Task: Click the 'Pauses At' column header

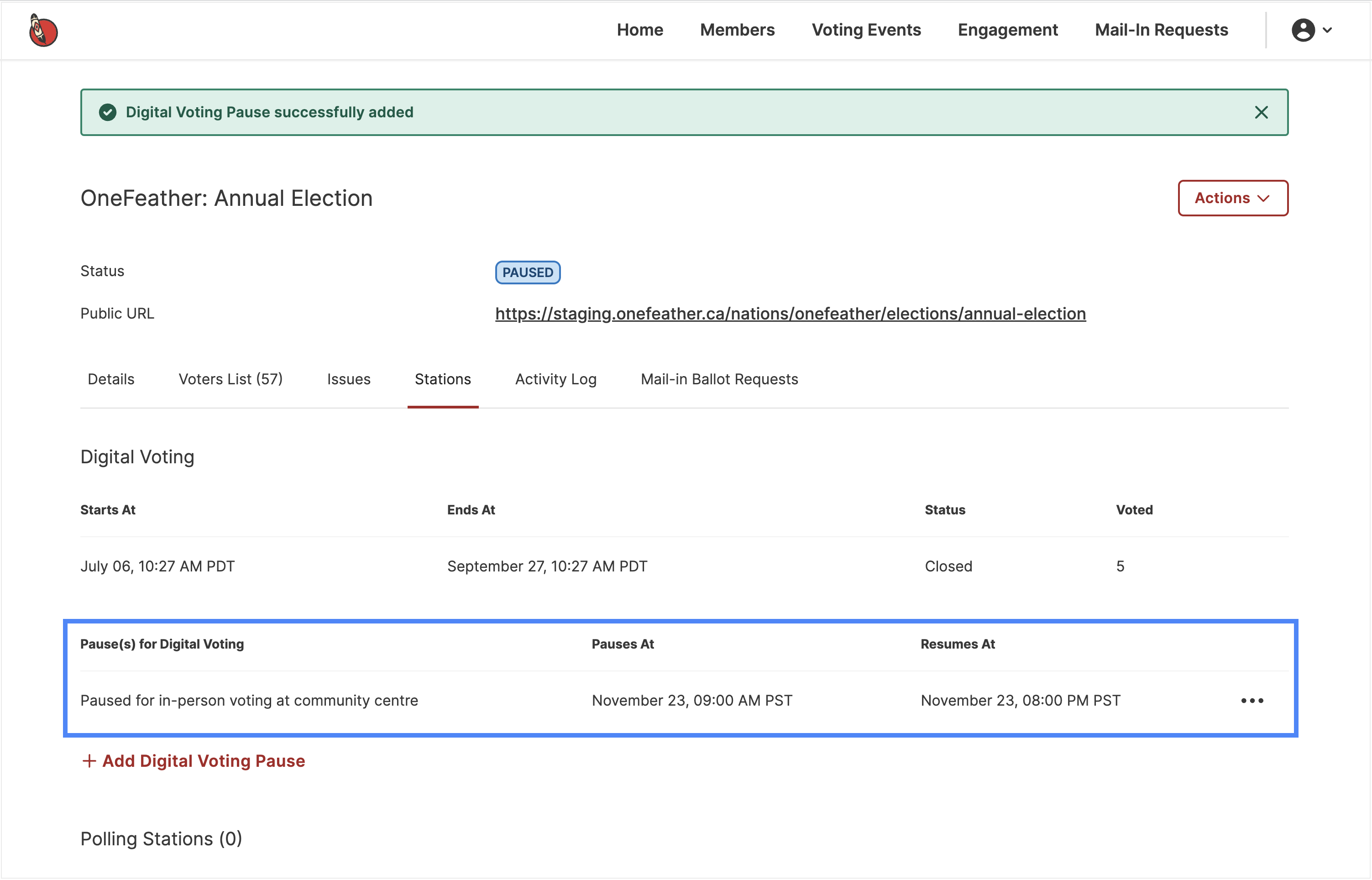Action: click(x=622, y=644)
